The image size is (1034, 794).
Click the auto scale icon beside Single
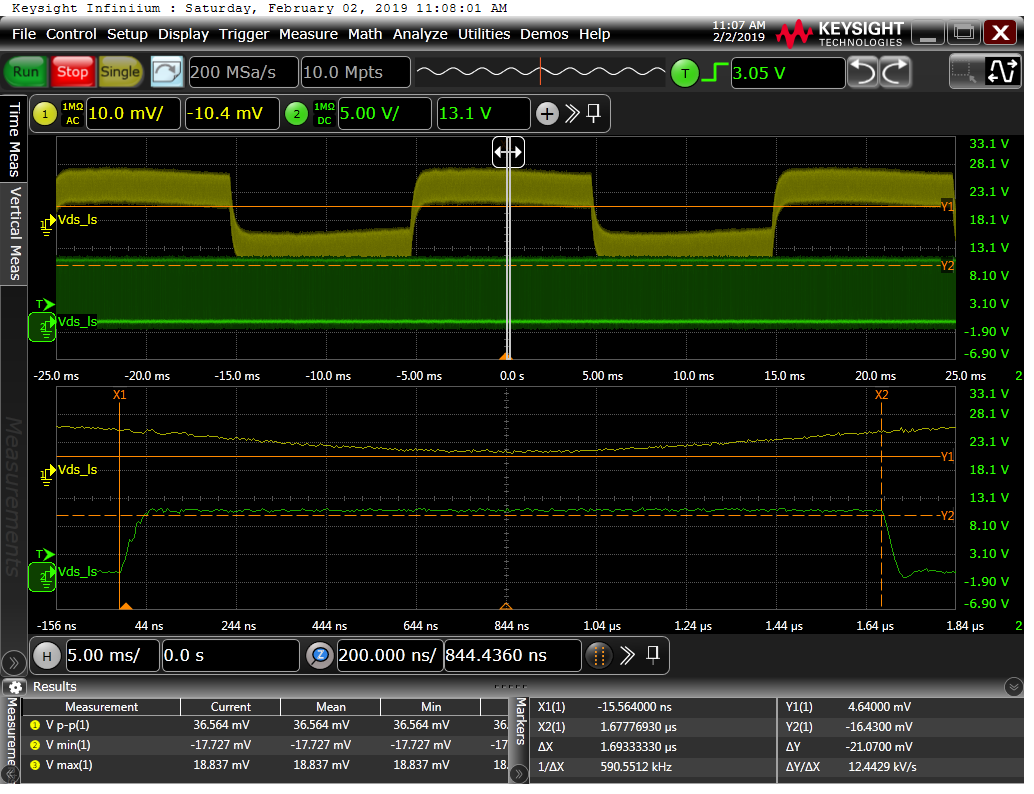(x=167, y=72)
